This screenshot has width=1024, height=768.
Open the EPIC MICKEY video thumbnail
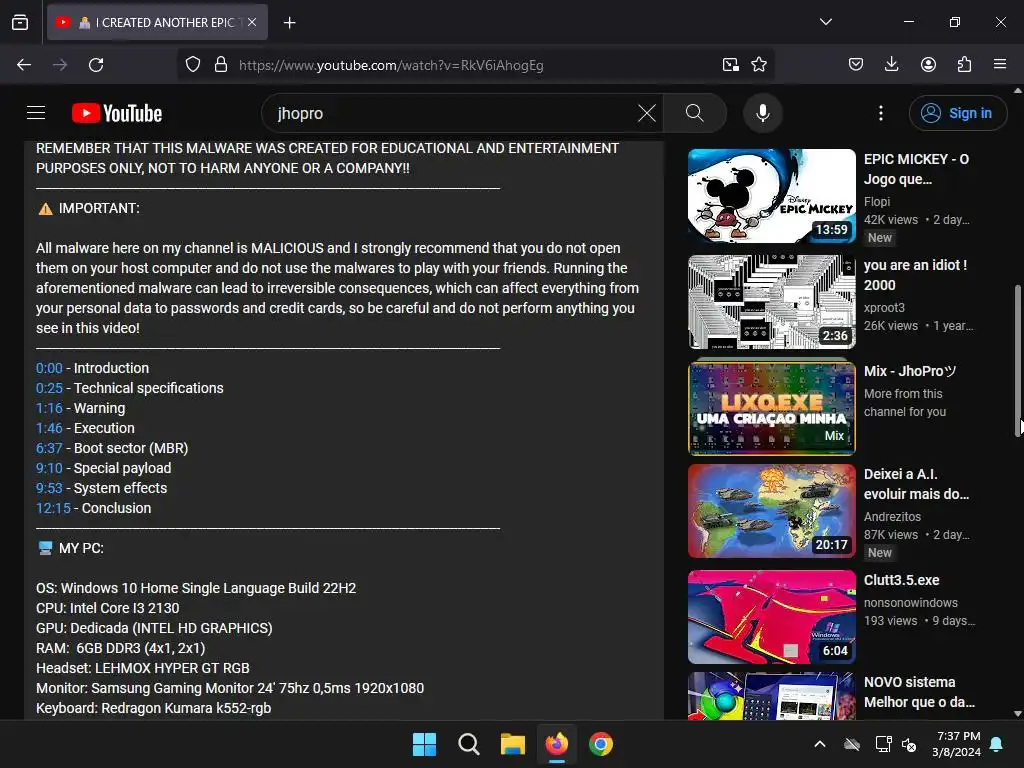772,196
